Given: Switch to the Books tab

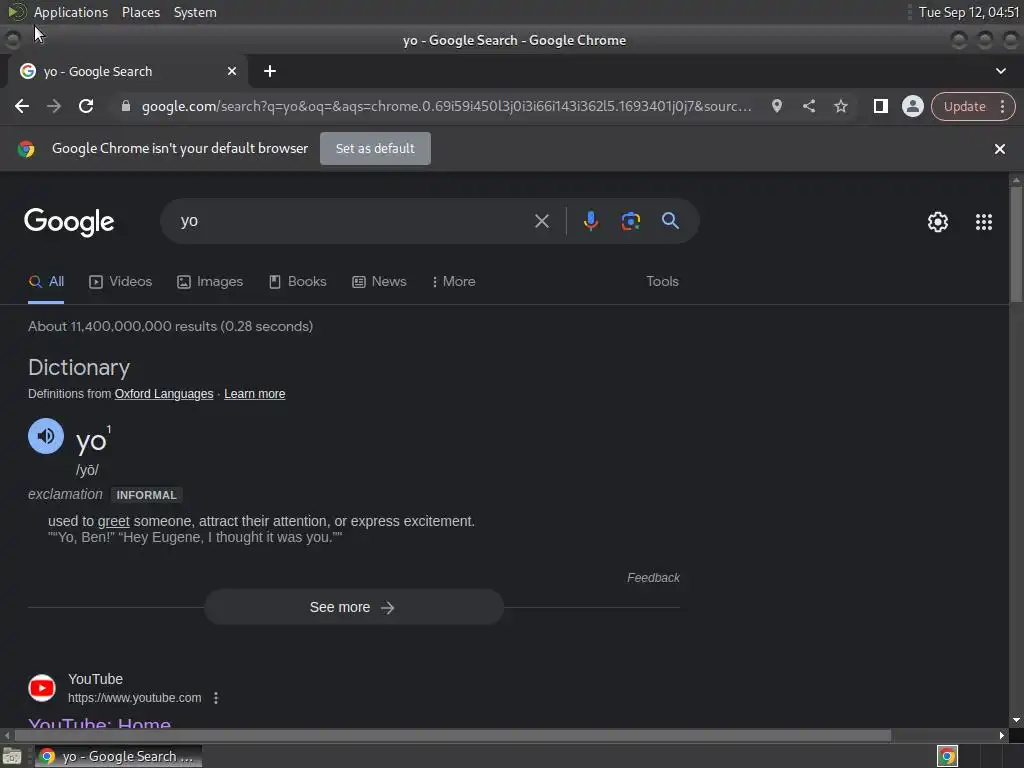Looking at the screenshot, I should pos(297,281).
